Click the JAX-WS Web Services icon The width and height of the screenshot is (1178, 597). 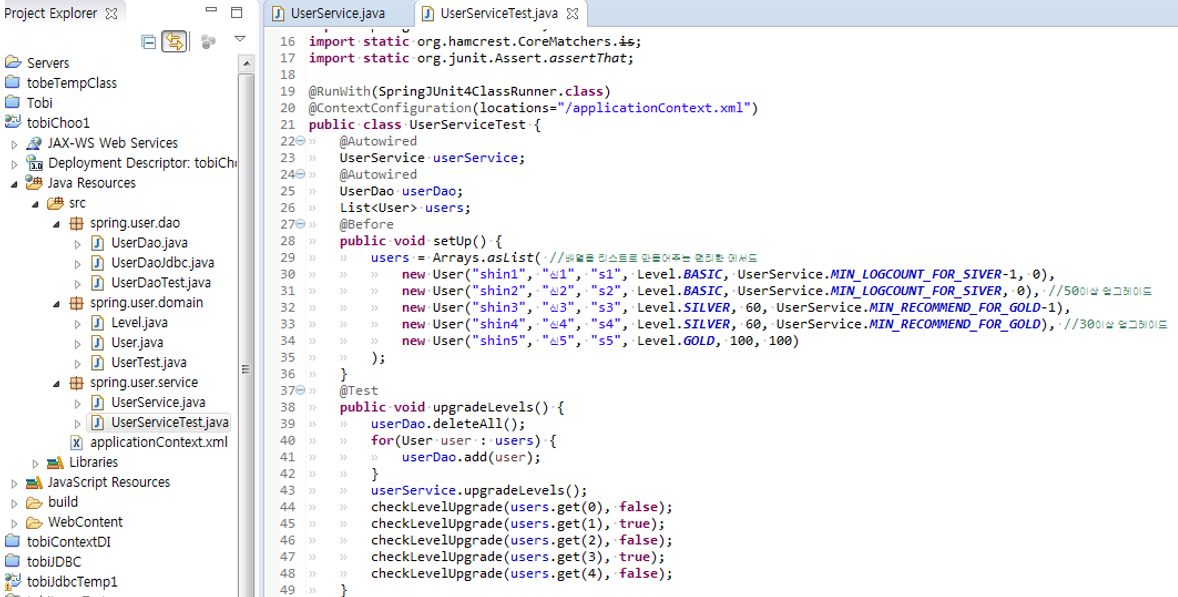click(x=34, y=143)
